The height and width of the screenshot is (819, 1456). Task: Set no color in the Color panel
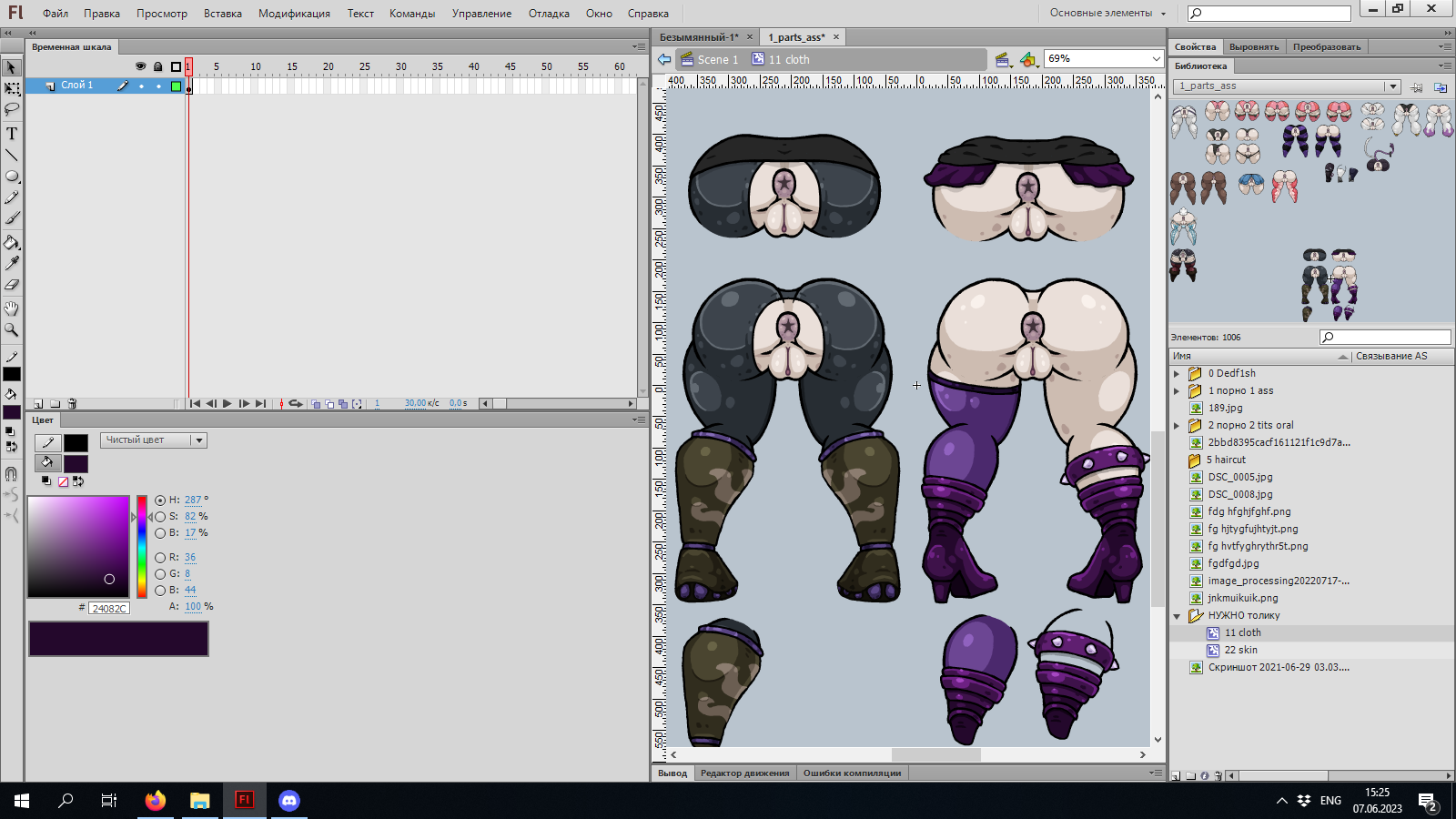tap(63, 481)
